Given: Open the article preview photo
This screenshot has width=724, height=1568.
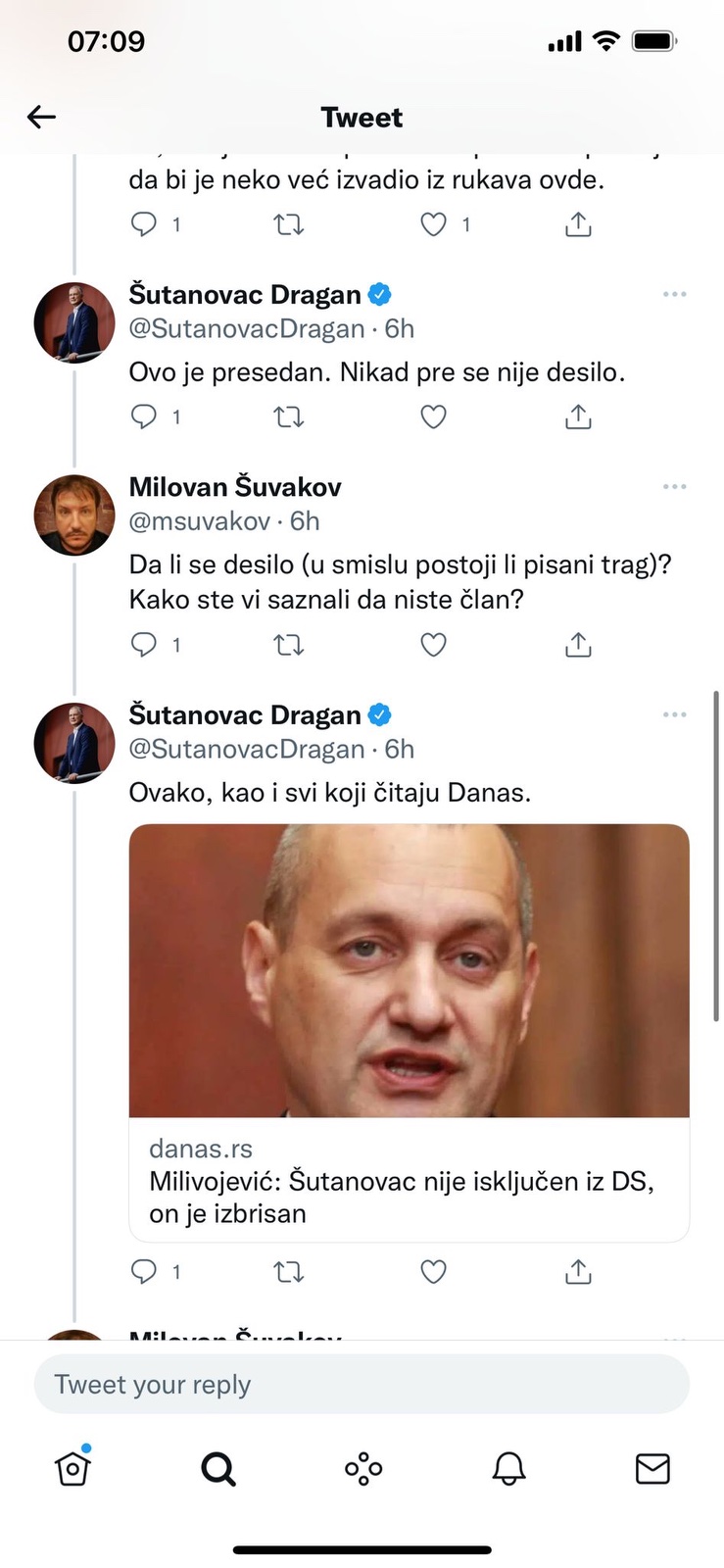Looking at the screenshot, I should tap(410, 971).
